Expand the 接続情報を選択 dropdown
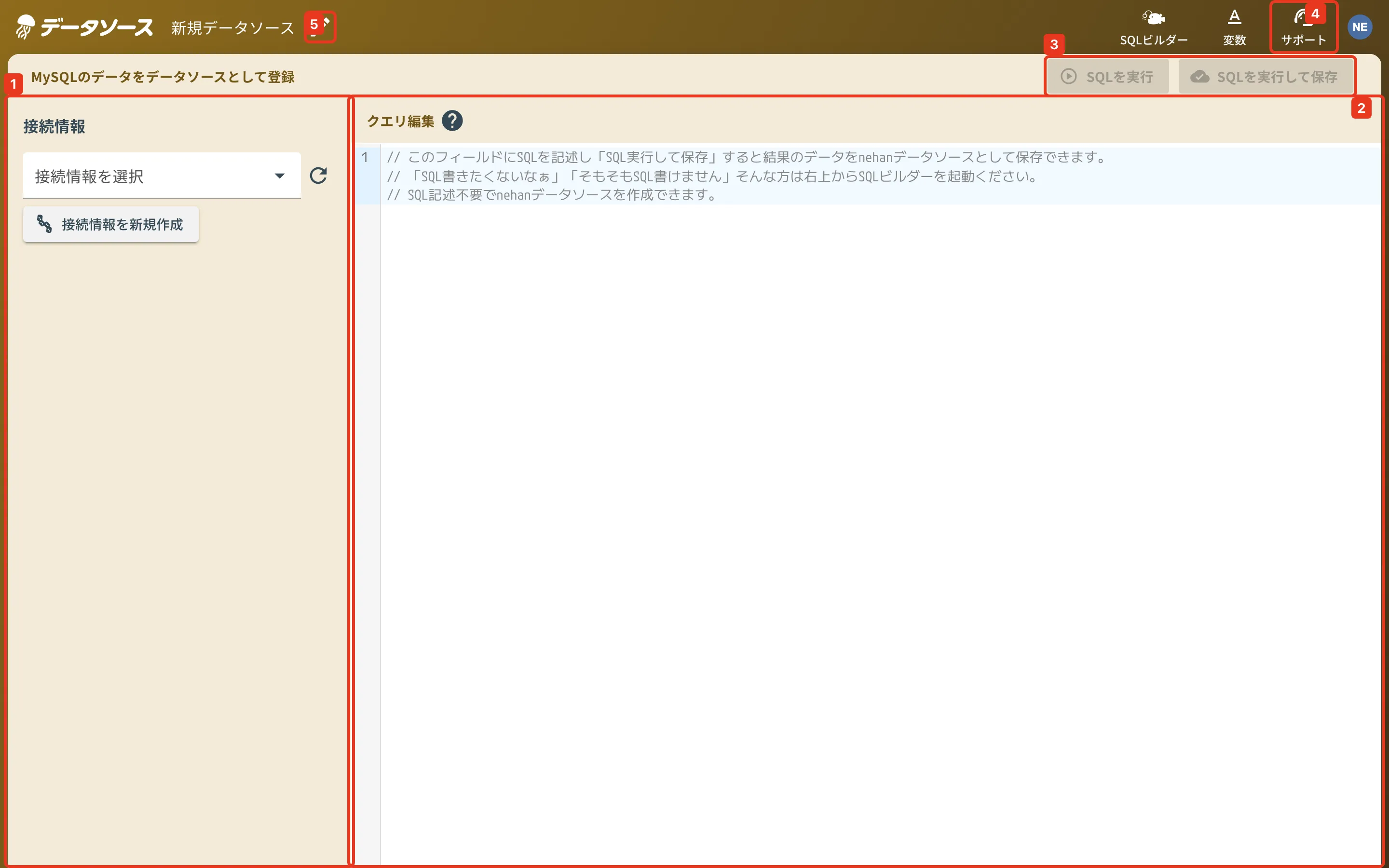Image resolution: width=1389 pixels, height=868 pixels. click(162, 176)
